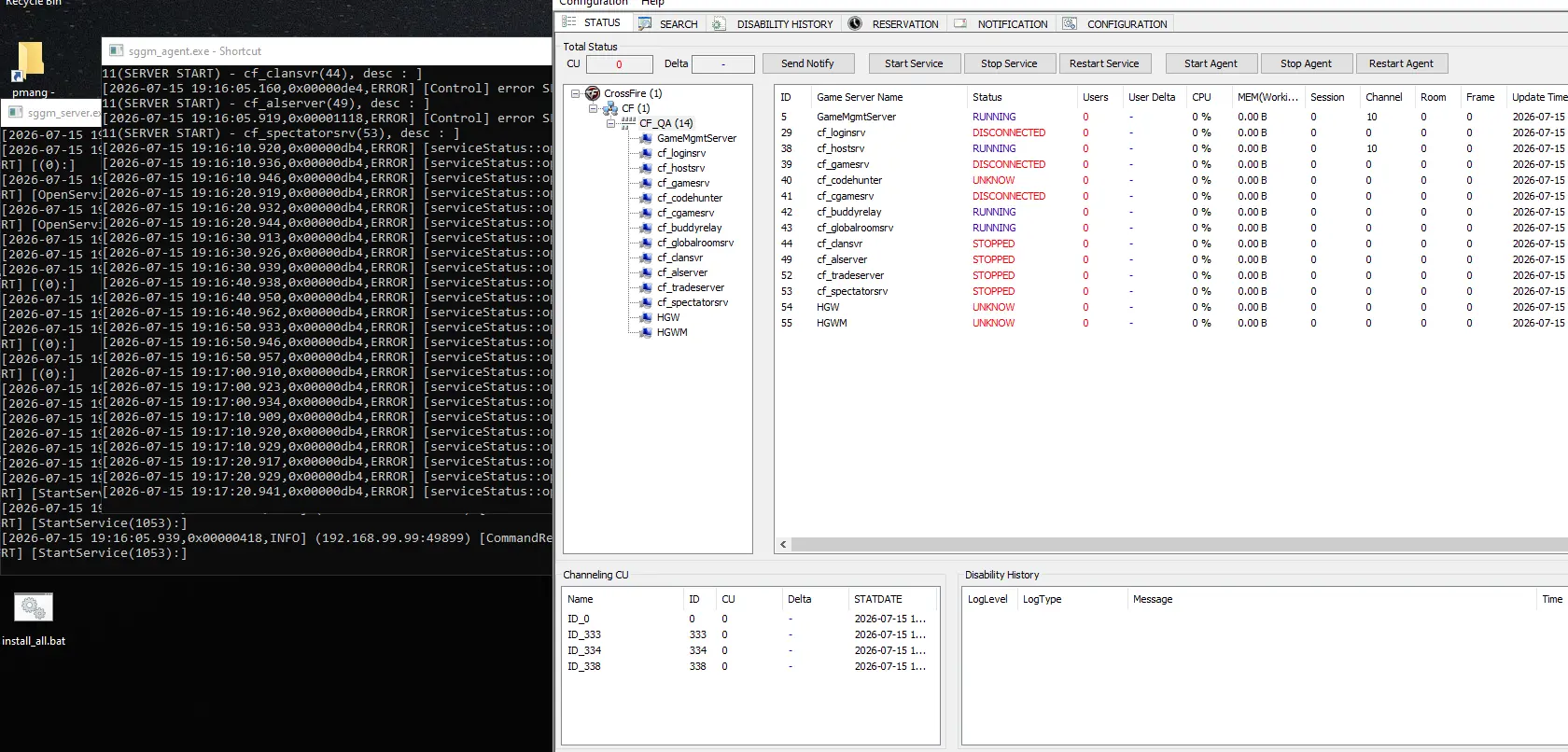1568x752 pixels.
Task: Click the Restart Agent button
Action: click(1401, 63)
